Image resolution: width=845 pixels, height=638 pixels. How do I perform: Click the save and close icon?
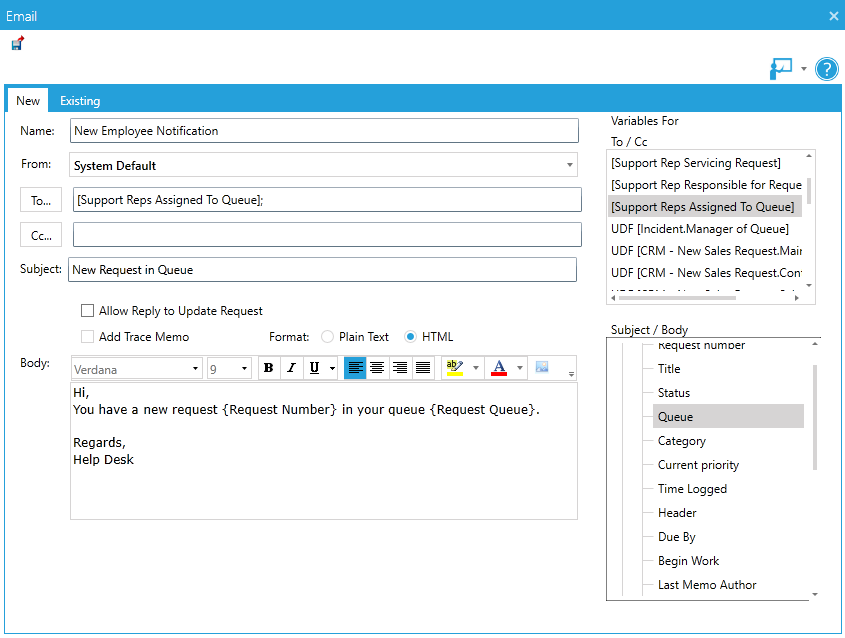click(x=18, y=43)
